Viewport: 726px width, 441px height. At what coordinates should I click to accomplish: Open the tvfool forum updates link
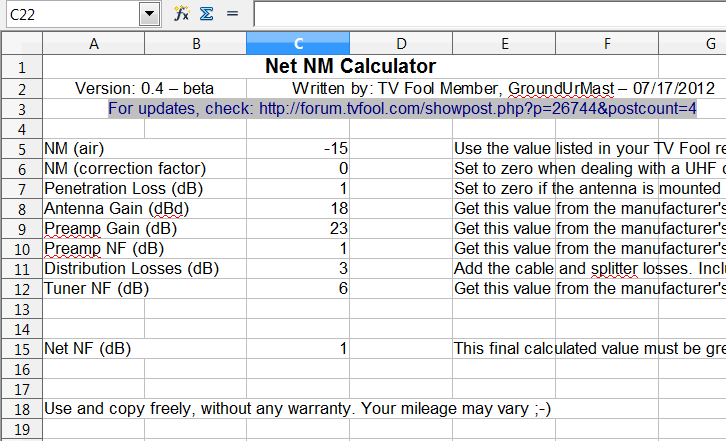click(x=402, y=108)
